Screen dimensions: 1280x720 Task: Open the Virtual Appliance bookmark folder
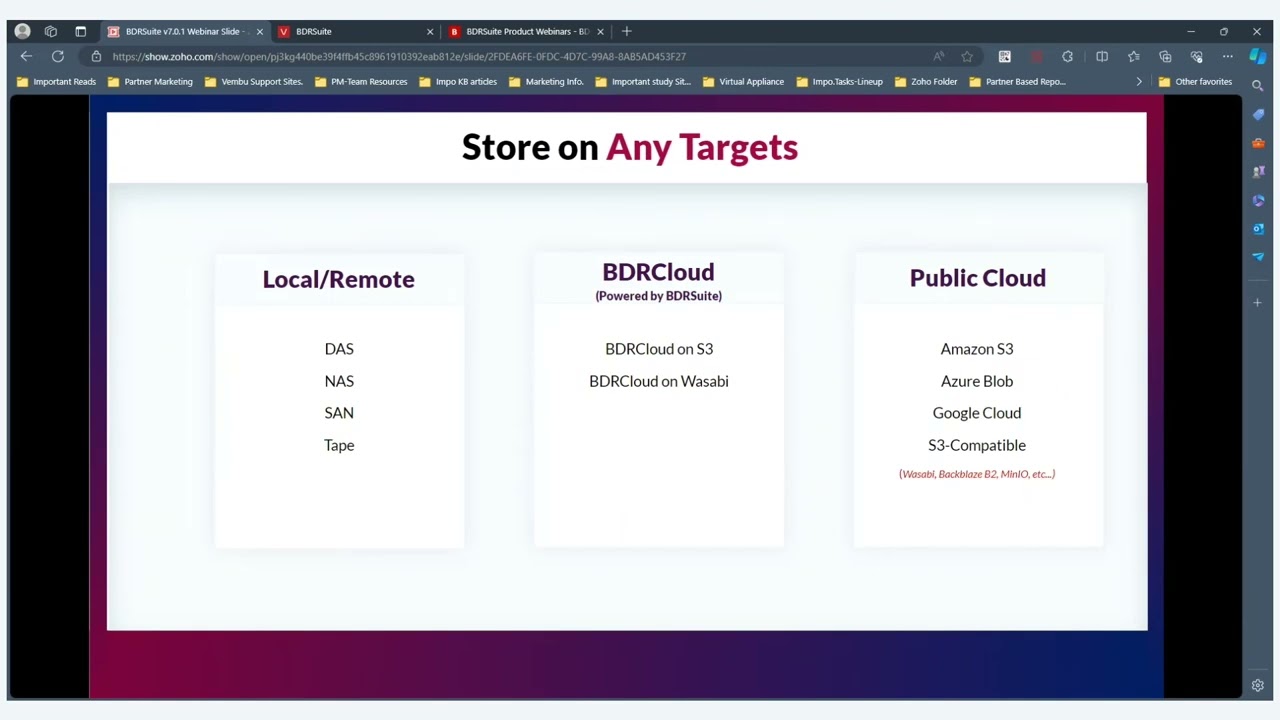coord(742,82)
